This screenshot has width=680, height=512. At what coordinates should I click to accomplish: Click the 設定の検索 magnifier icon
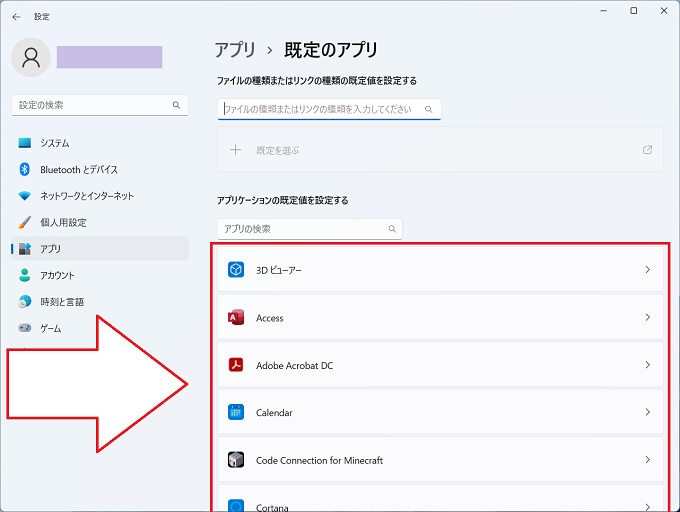tap(176, 105)
